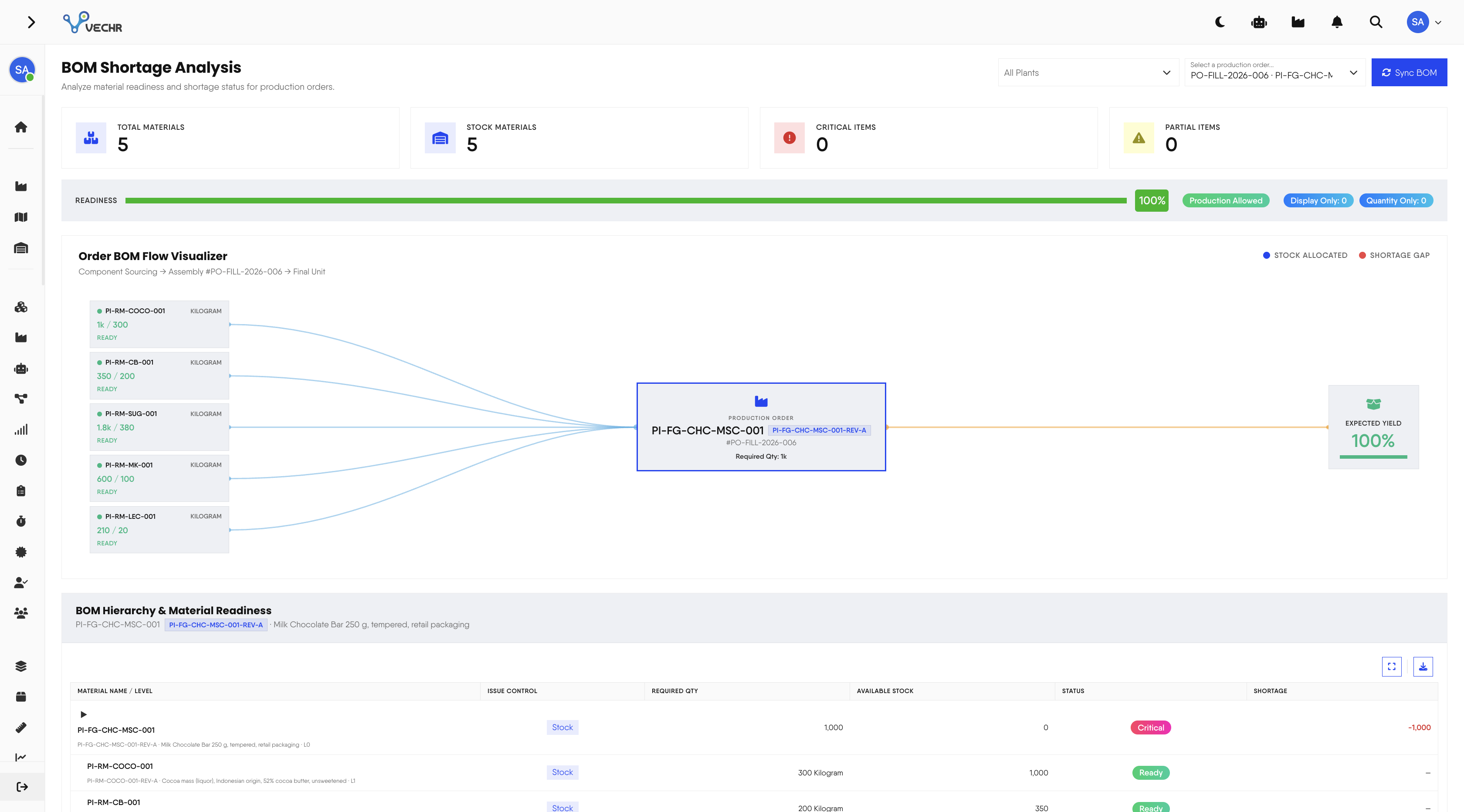Screen dimensions: 1464x812
Task: Click the green readiness progress bar
Action: (626, 200)
